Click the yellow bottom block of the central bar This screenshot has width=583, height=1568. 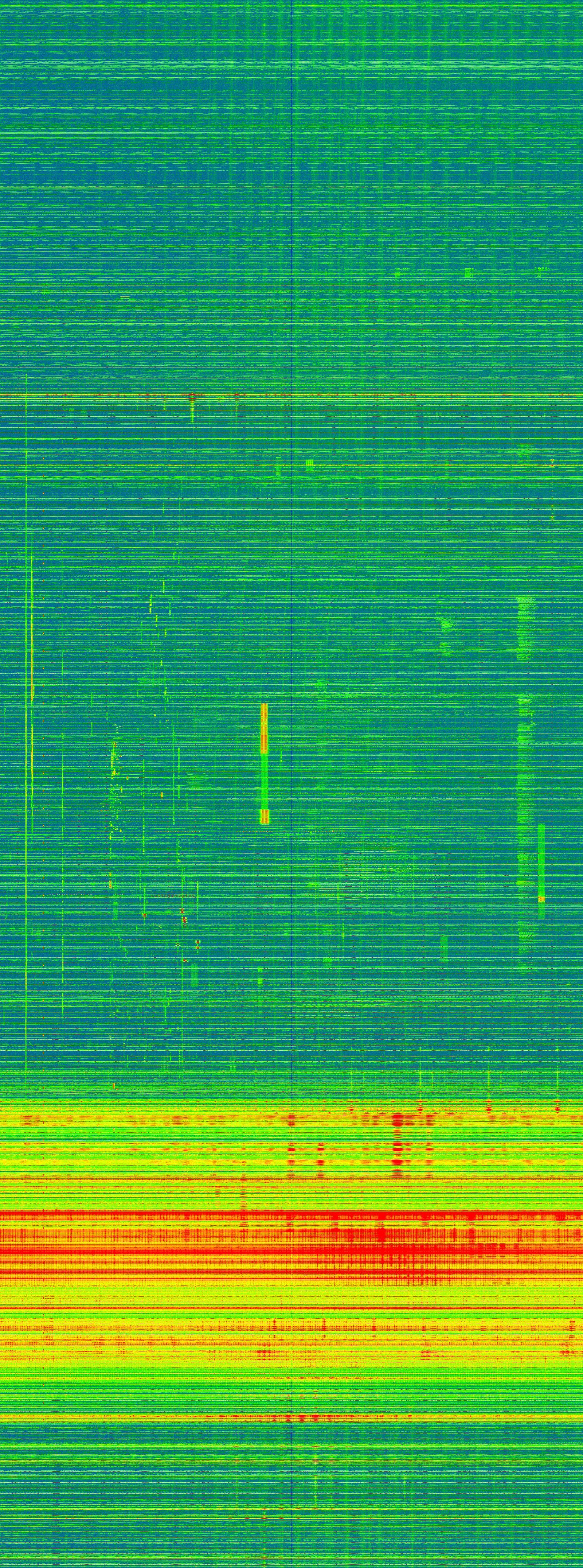coord(264,816)
